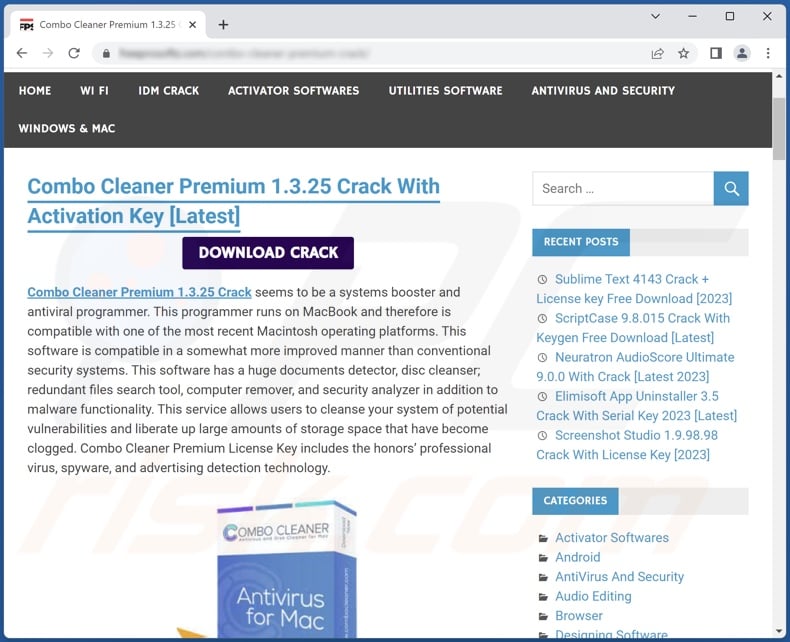Open the ANTIVIRUS AND SECURITY menu item
The height and width of the screenshot is (642, 790).
(603, 91)
